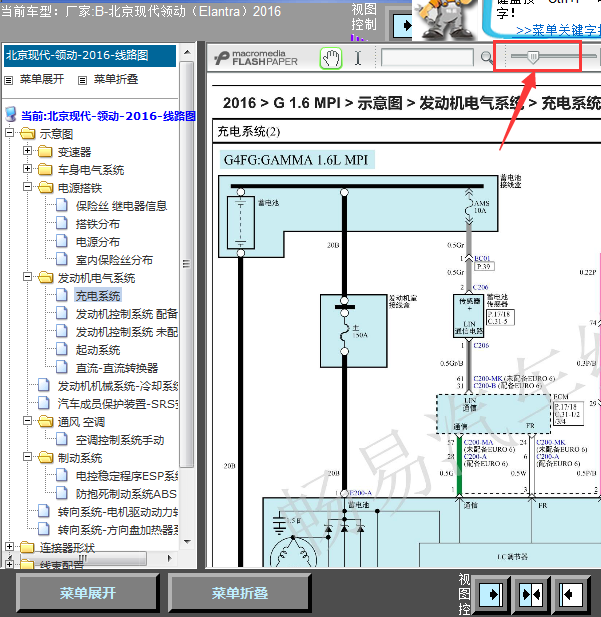
Task: Open 搭铁分布 page
Action: (x=98, y=224)
